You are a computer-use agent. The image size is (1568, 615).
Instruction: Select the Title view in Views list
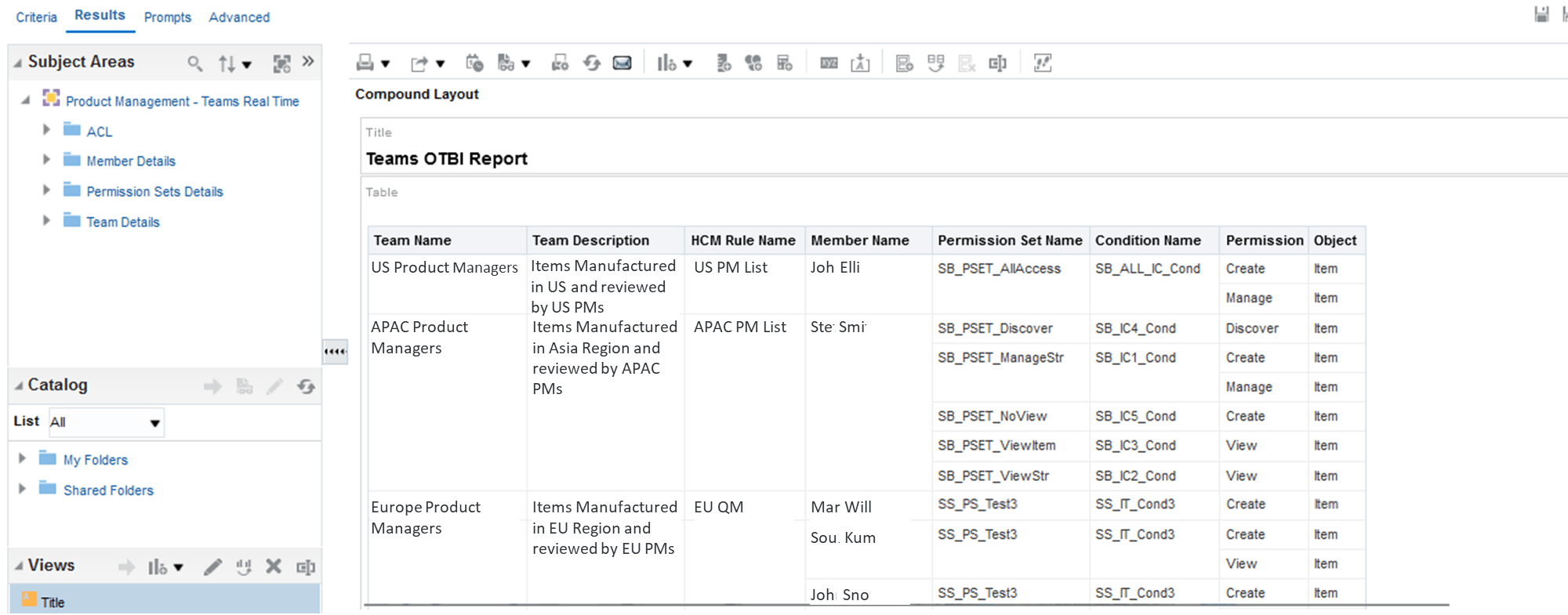tap(165, 601)
